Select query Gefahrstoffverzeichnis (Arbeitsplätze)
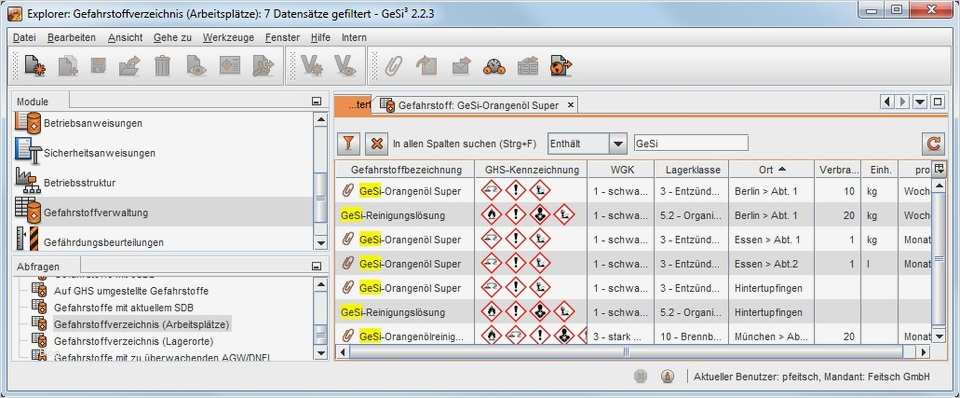 142,324
